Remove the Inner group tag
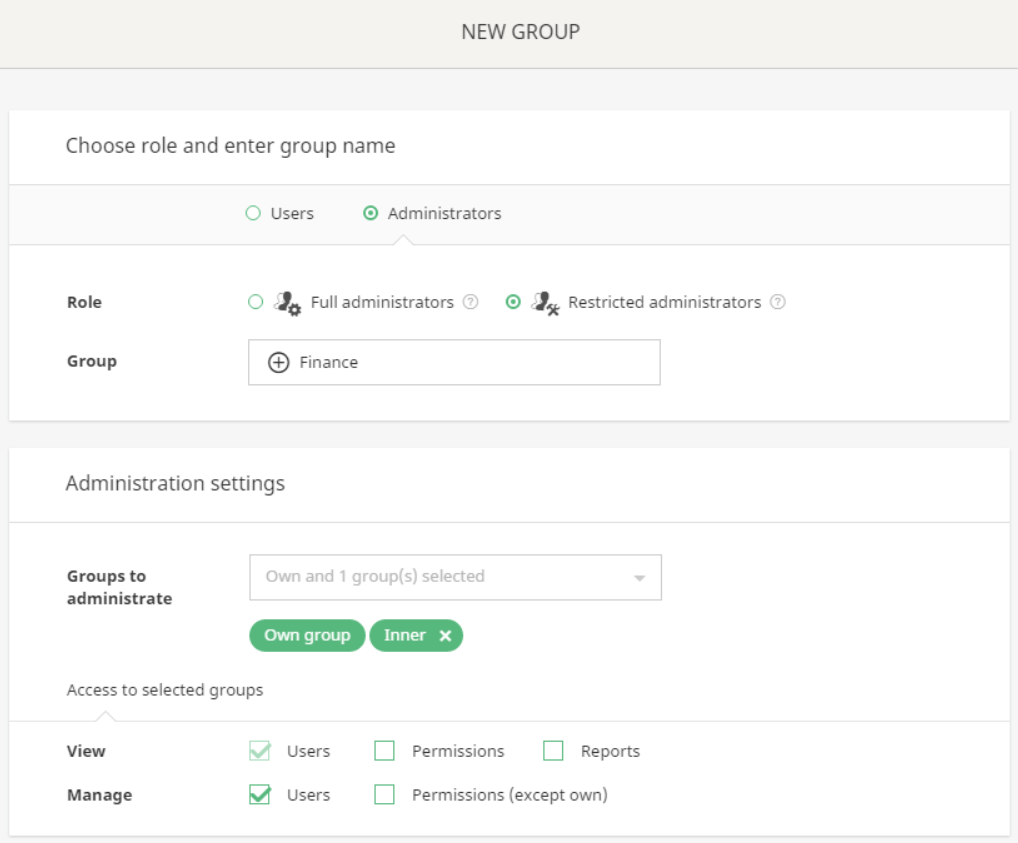 pyautogui.click(x=445, y=636)
